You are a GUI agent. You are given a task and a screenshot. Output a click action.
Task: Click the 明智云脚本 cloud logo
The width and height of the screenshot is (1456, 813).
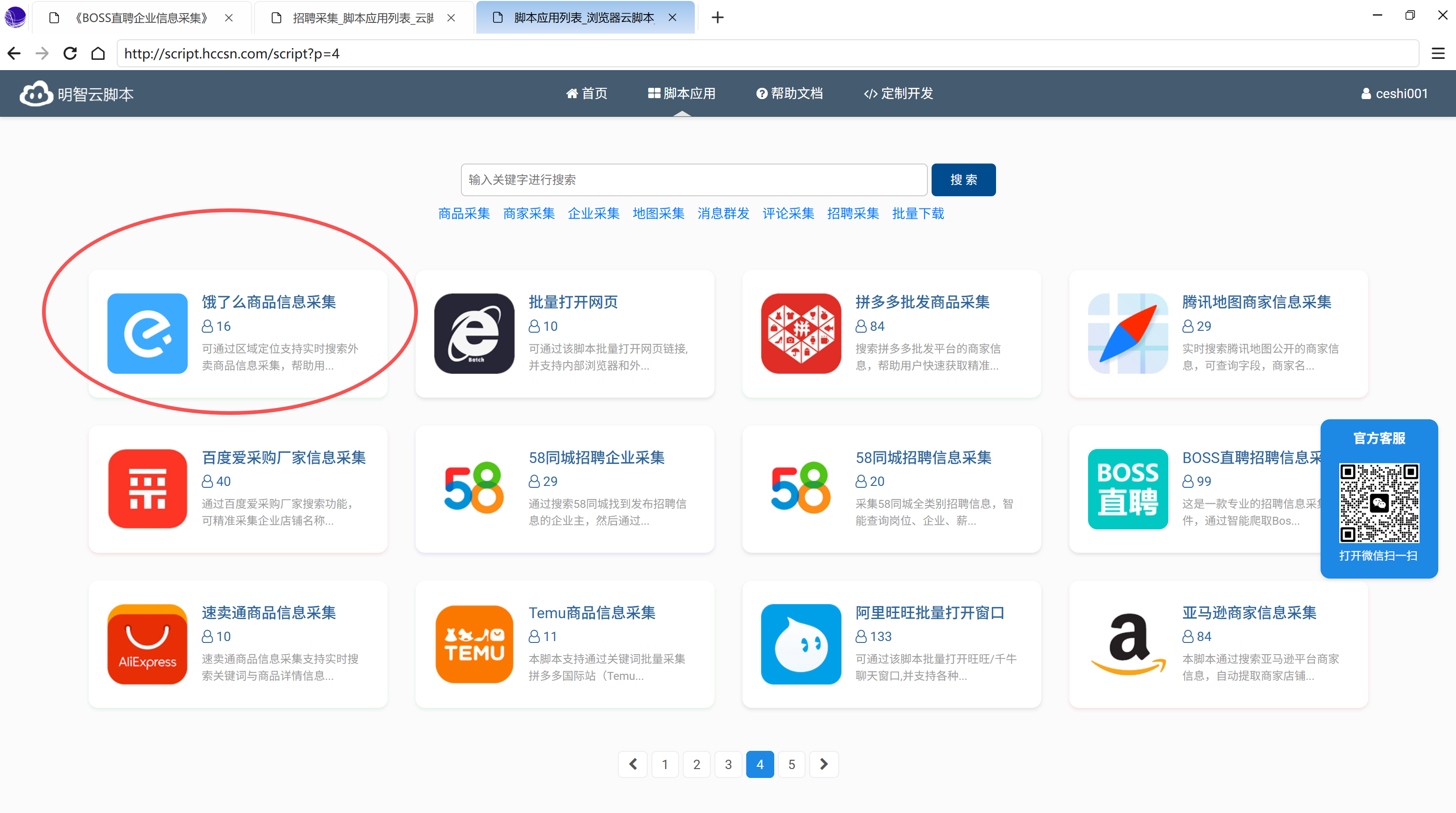[x=76, y=94]
